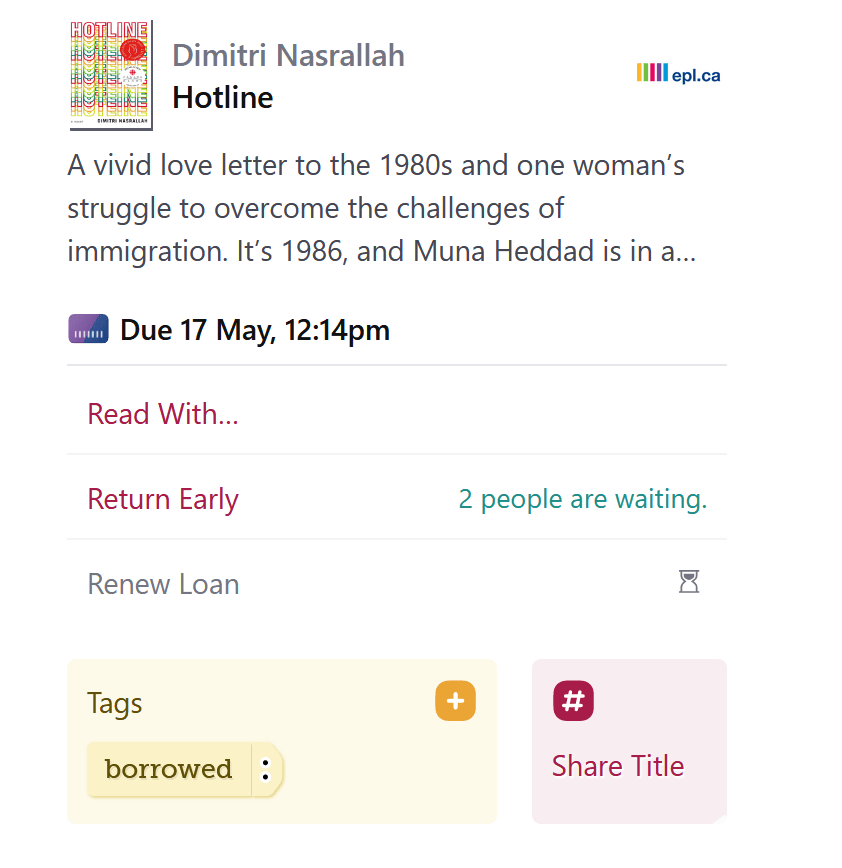
Task: Click author name Dimitri Nasrallah
Action: (x=288, y=55)
